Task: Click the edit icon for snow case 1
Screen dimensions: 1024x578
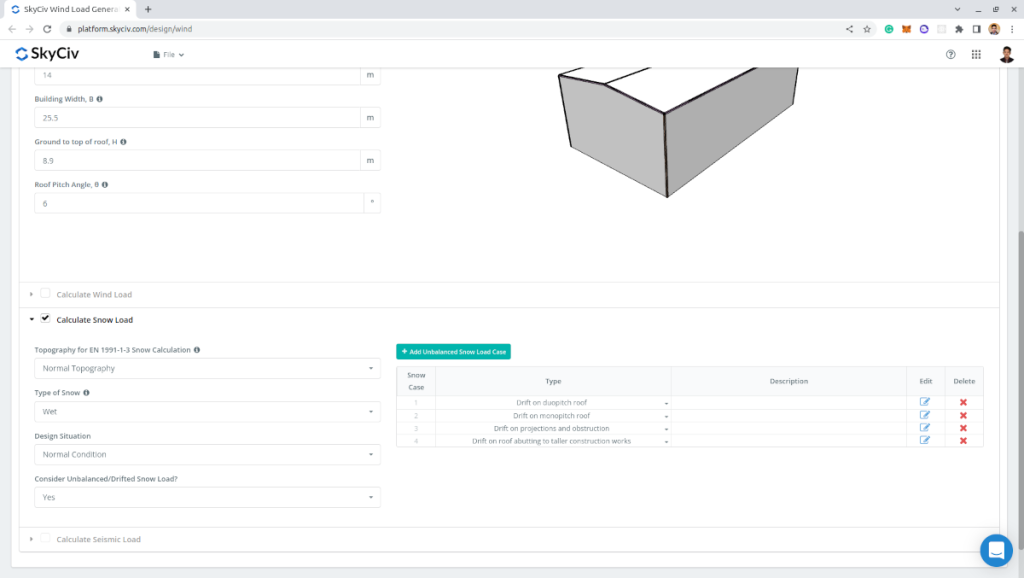Action: click(x=925, y=402)
